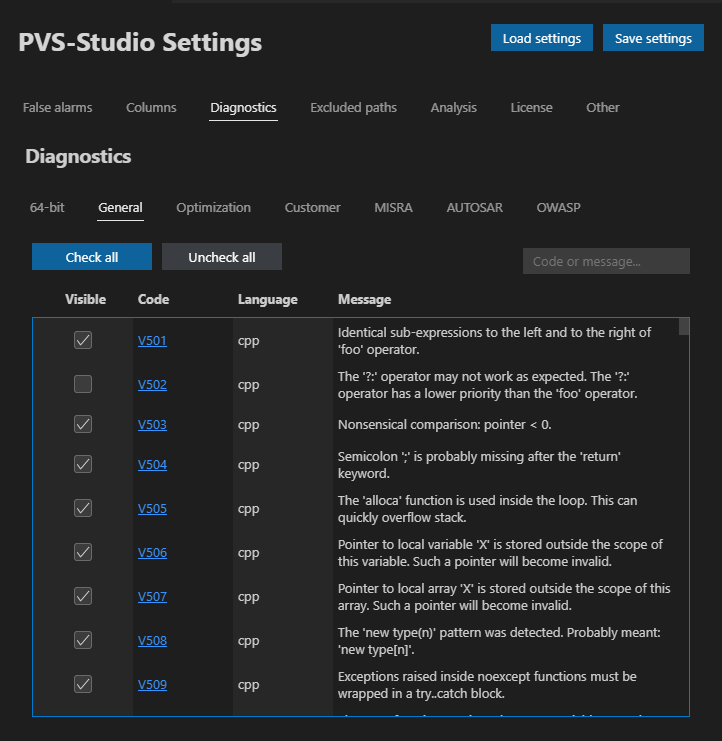Screen dimensions: 722x741
Task: Toggle the V505 diagnostic checkbox
Action: 83,508
